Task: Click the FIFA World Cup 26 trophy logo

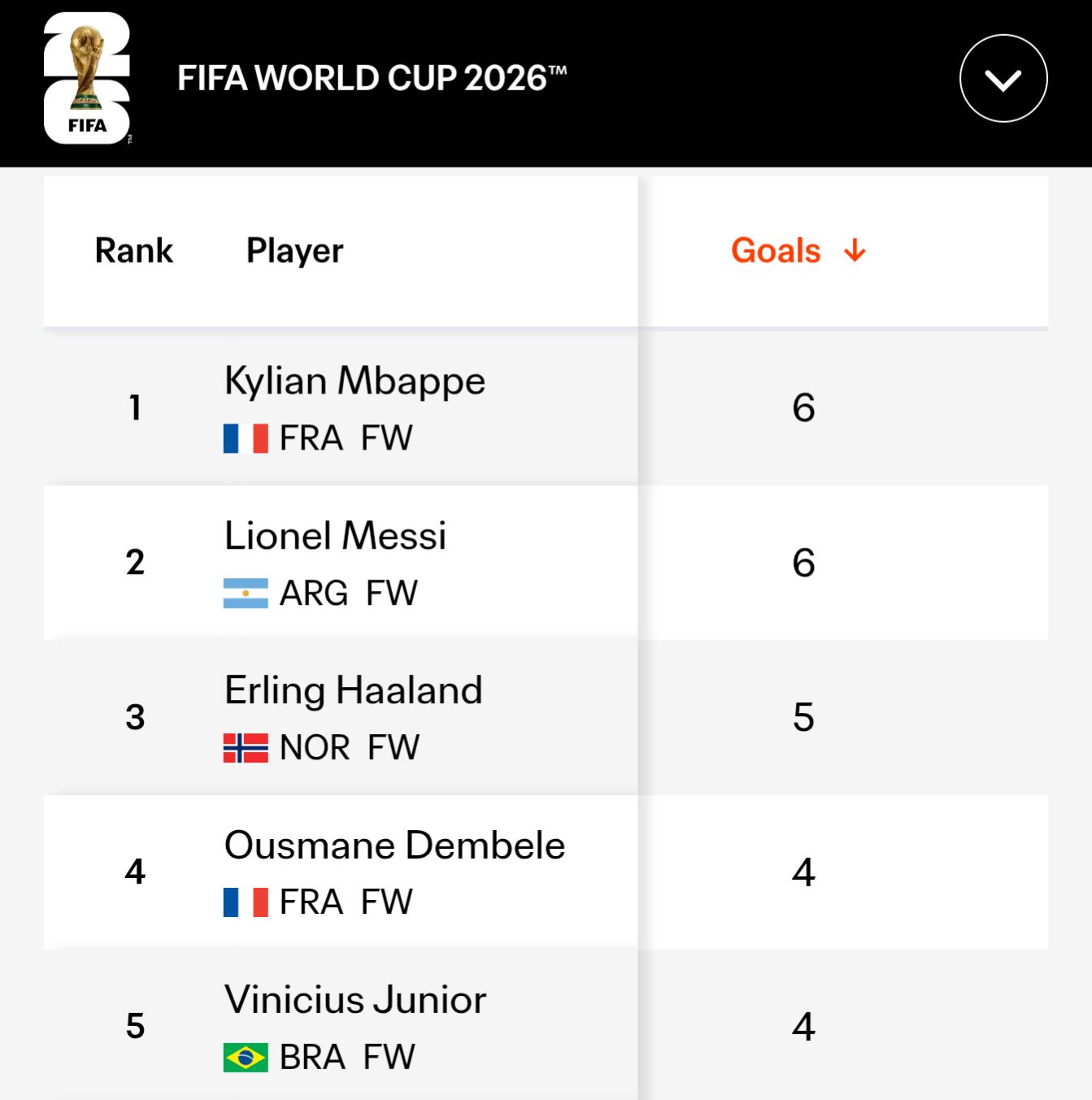Action: [x=87, y=78]
